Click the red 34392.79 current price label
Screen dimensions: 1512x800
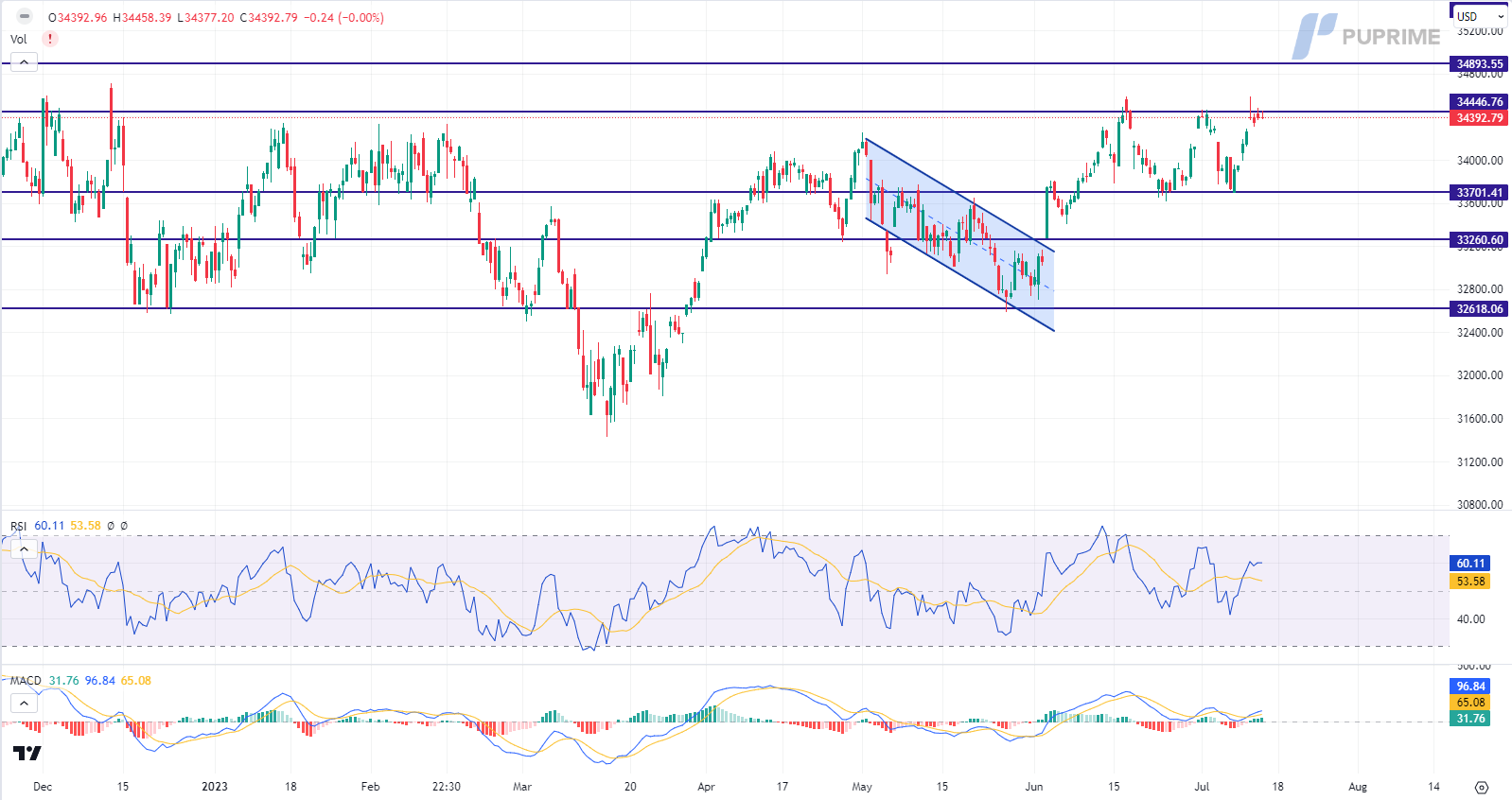1479,118
